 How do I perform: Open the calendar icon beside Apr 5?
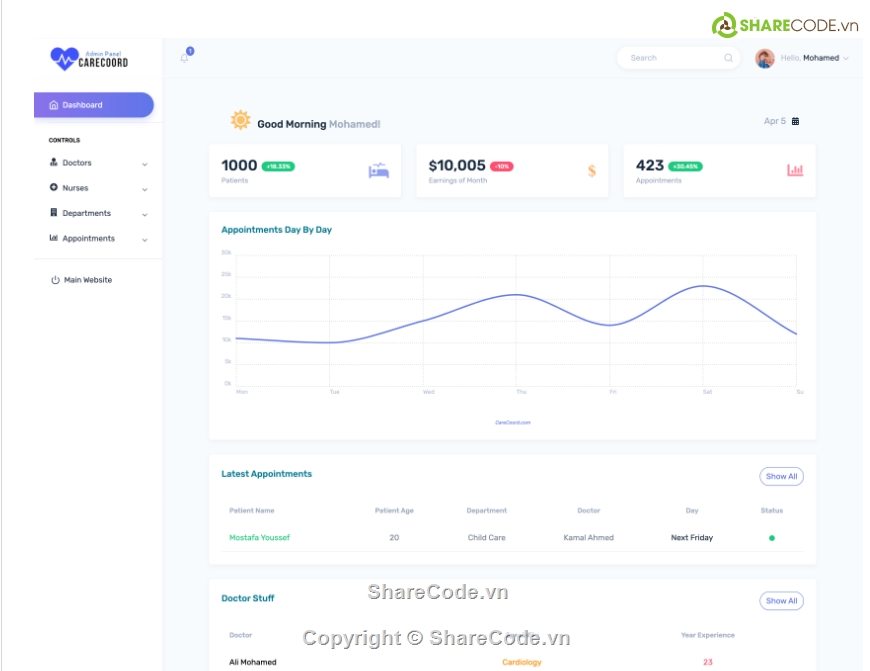pos(795,121)
